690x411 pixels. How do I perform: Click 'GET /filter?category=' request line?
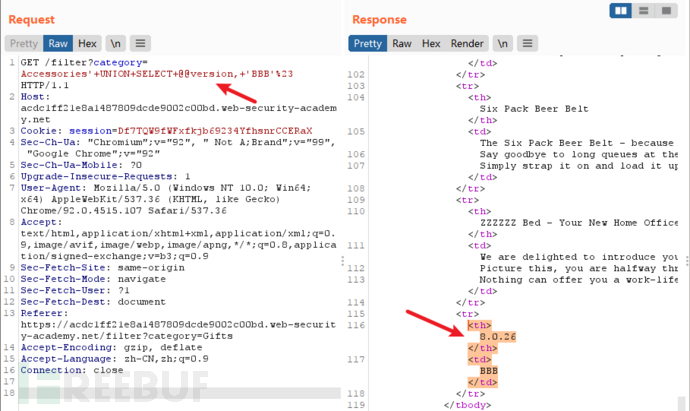pos(84,62)
